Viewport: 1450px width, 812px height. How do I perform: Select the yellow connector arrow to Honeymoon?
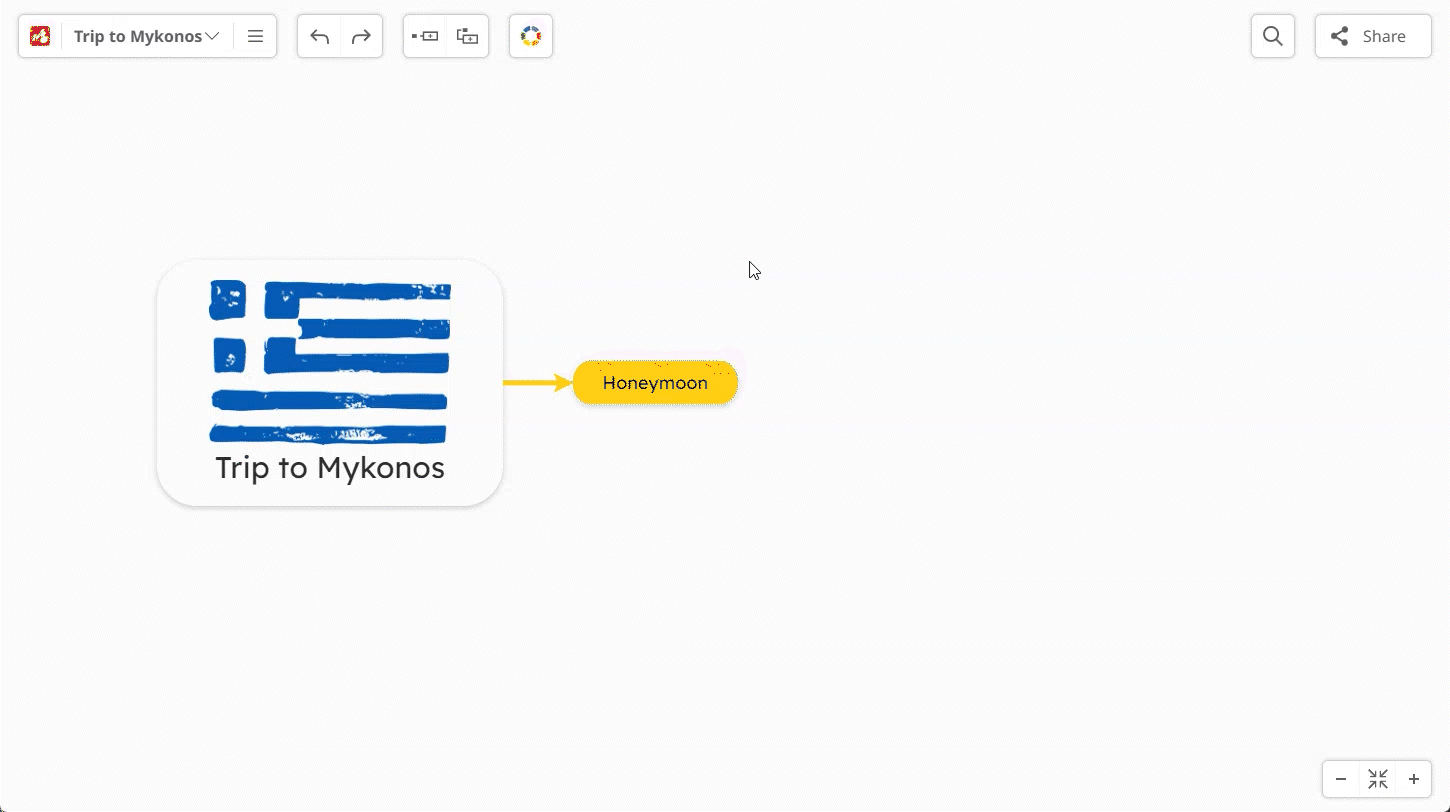pyautogui.click(x=537, y=383)
